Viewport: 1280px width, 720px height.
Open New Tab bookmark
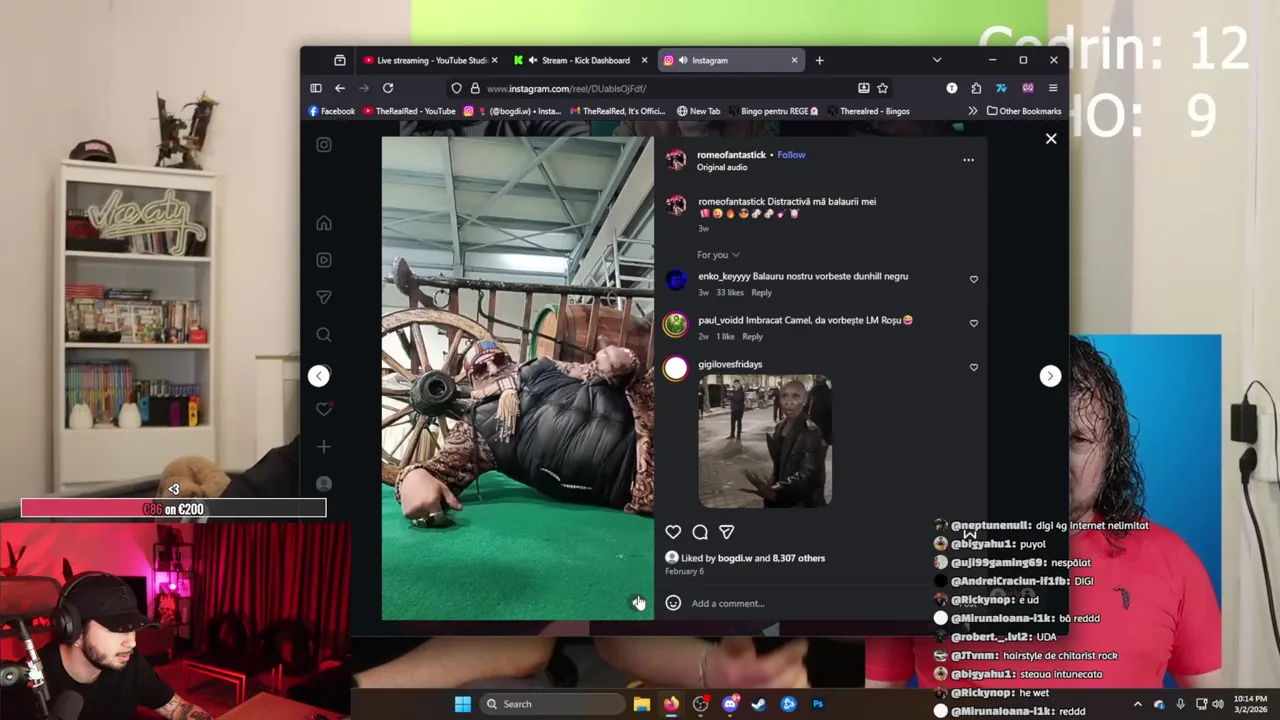coord(698,111)
